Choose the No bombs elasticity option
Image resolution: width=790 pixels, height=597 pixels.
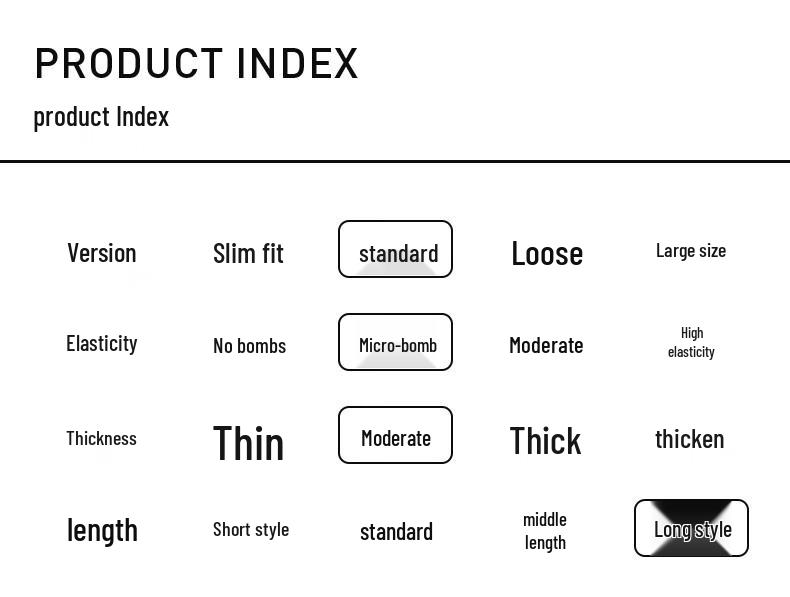click(x=249, y=346)
